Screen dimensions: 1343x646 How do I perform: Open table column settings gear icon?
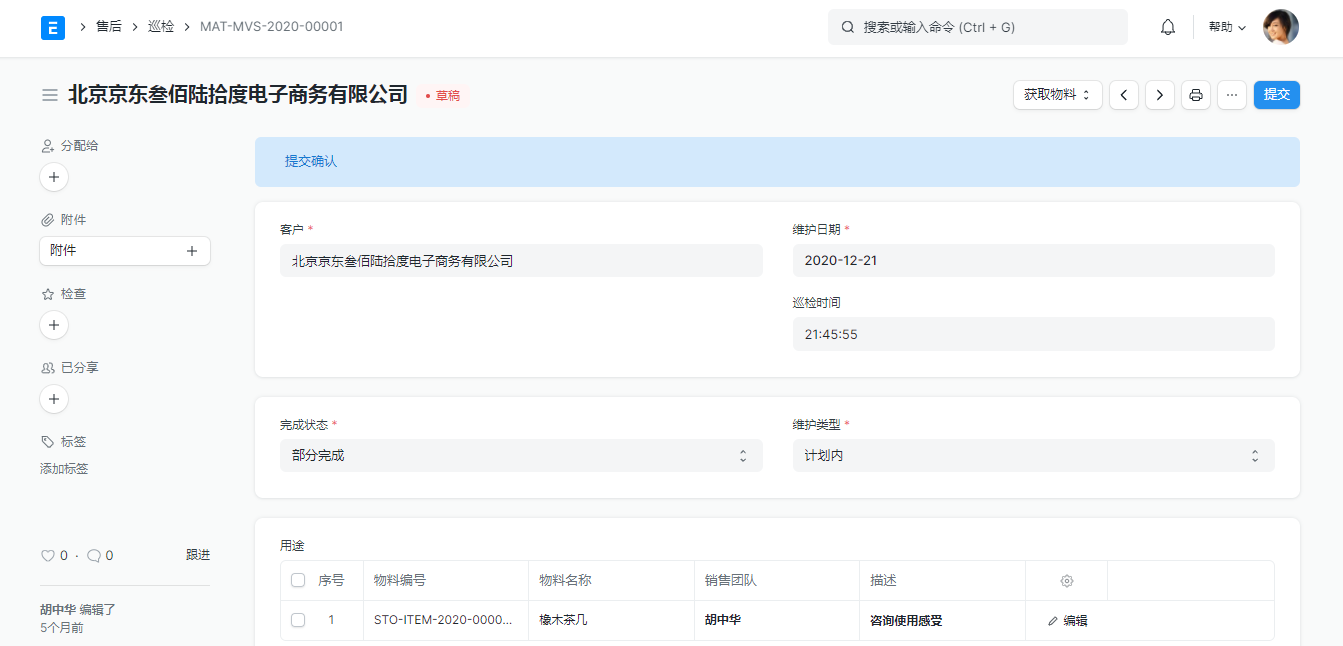(x=1067, y=581)
